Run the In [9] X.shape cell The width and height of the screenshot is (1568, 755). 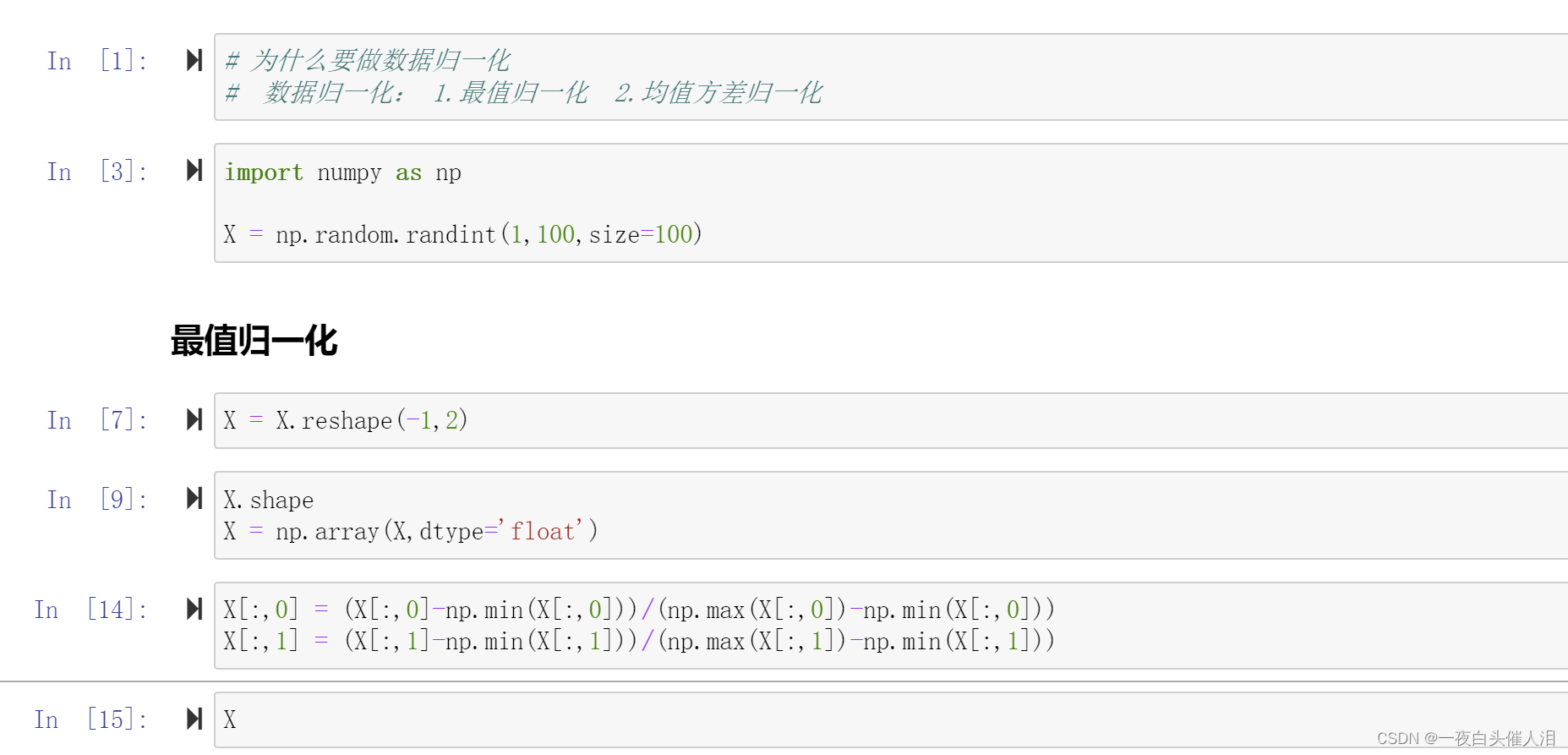click(x=194, y=499)
